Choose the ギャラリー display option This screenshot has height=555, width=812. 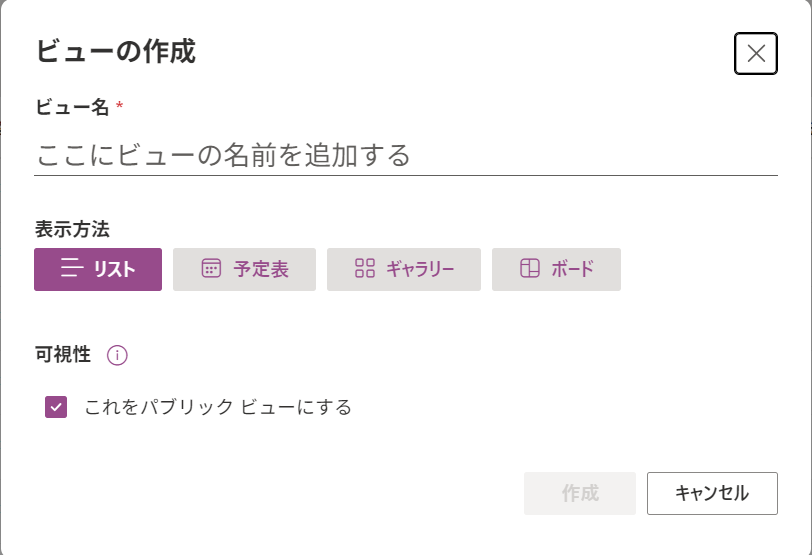(x=404, y=269)
